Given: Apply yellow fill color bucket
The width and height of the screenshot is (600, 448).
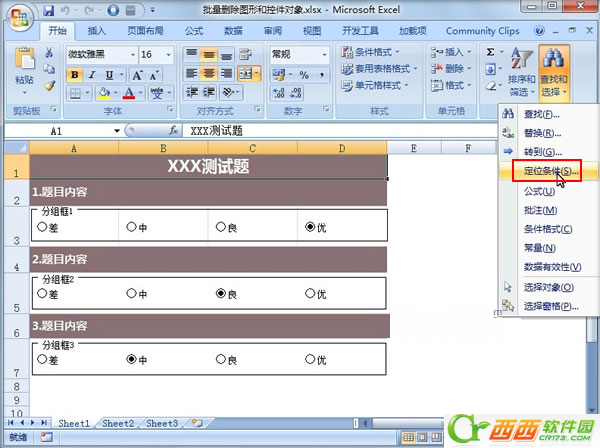Looking at the screenshot, I should [x=104, y=93].
